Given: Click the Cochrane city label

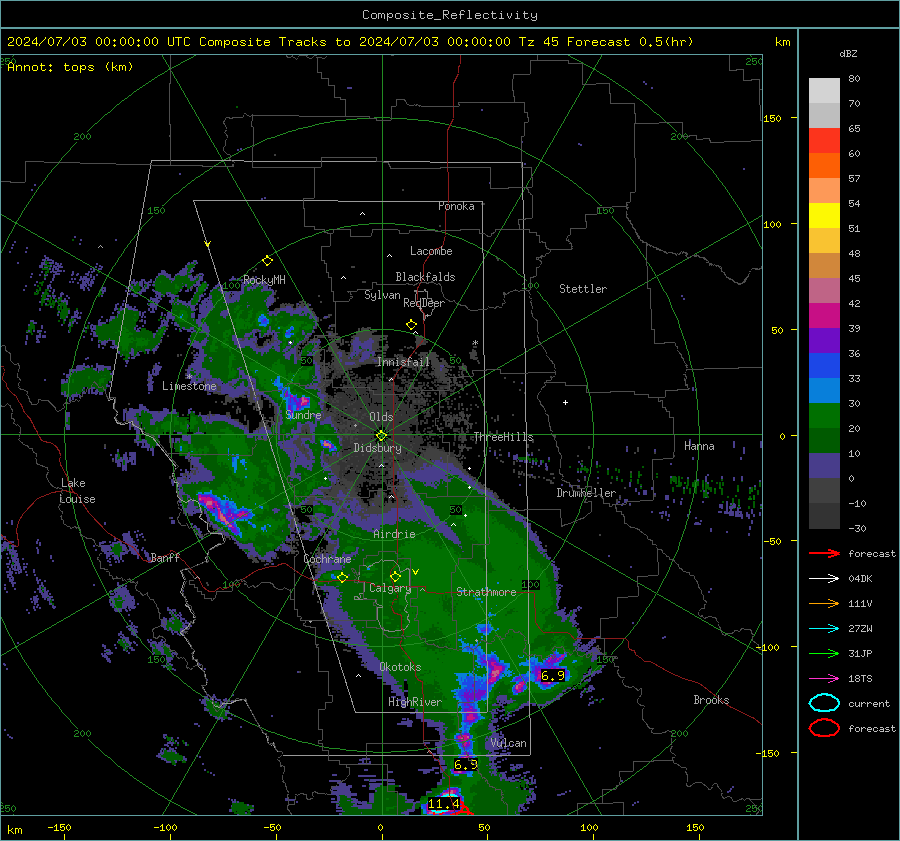Looking at the screenshot, I should (x=327, y=559).
